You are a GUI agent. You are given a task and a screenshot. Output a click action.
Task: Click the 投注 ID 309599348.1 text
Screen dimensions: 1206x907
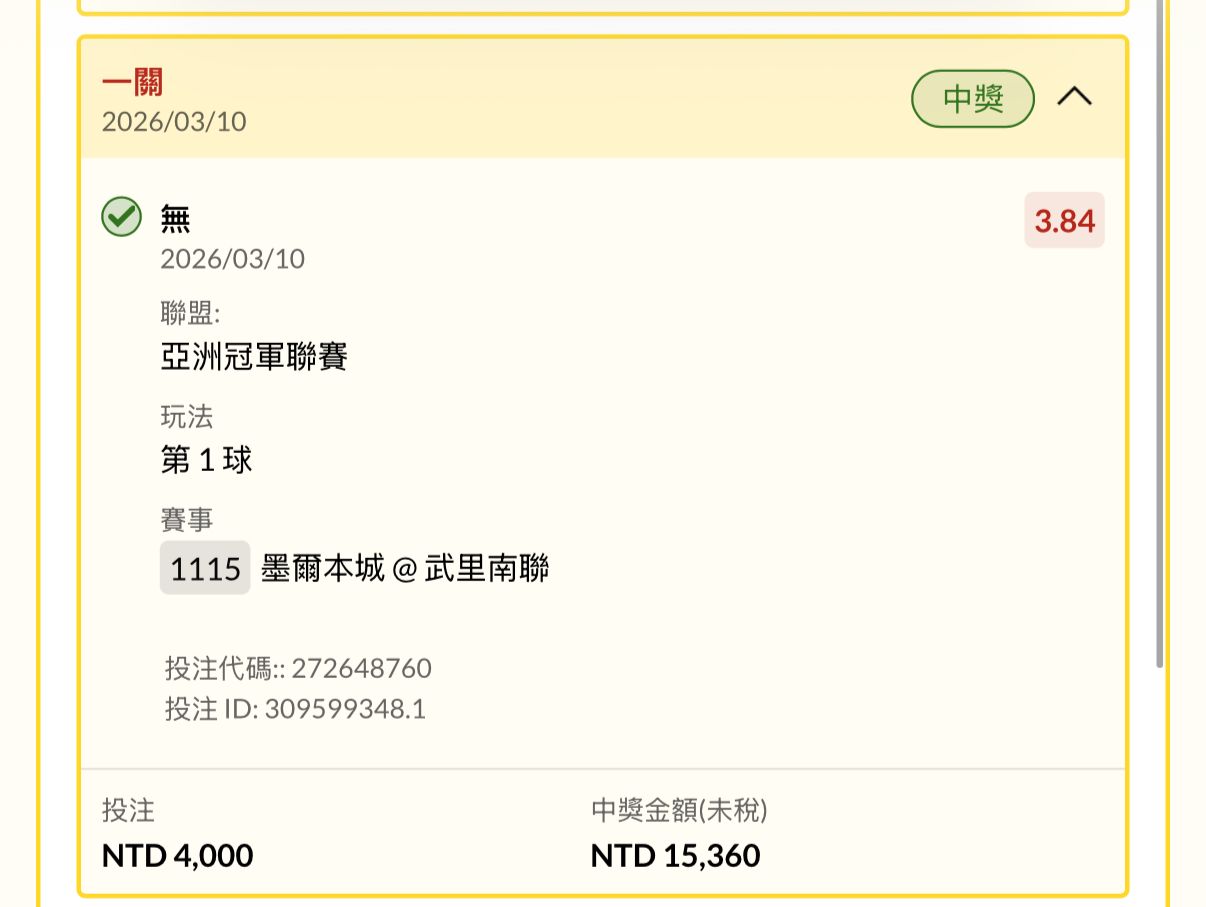point(295,709)
